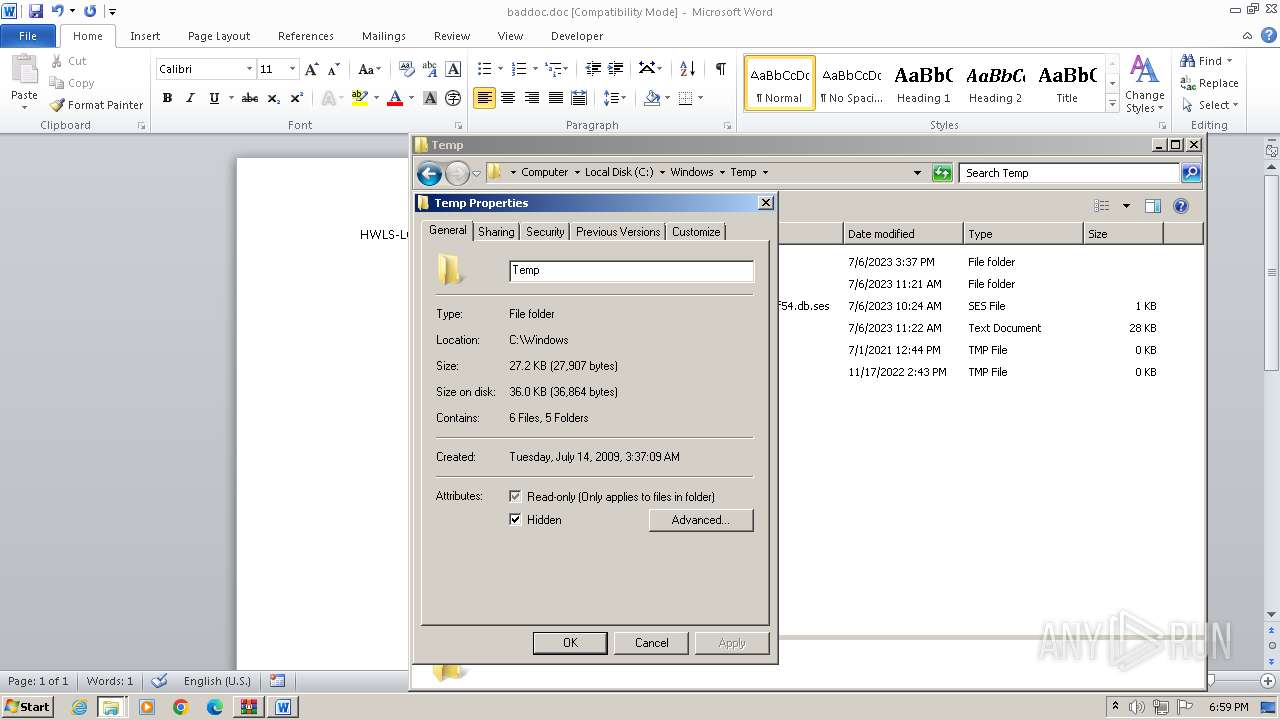Click the search magnifier in Temp window

1190,173
